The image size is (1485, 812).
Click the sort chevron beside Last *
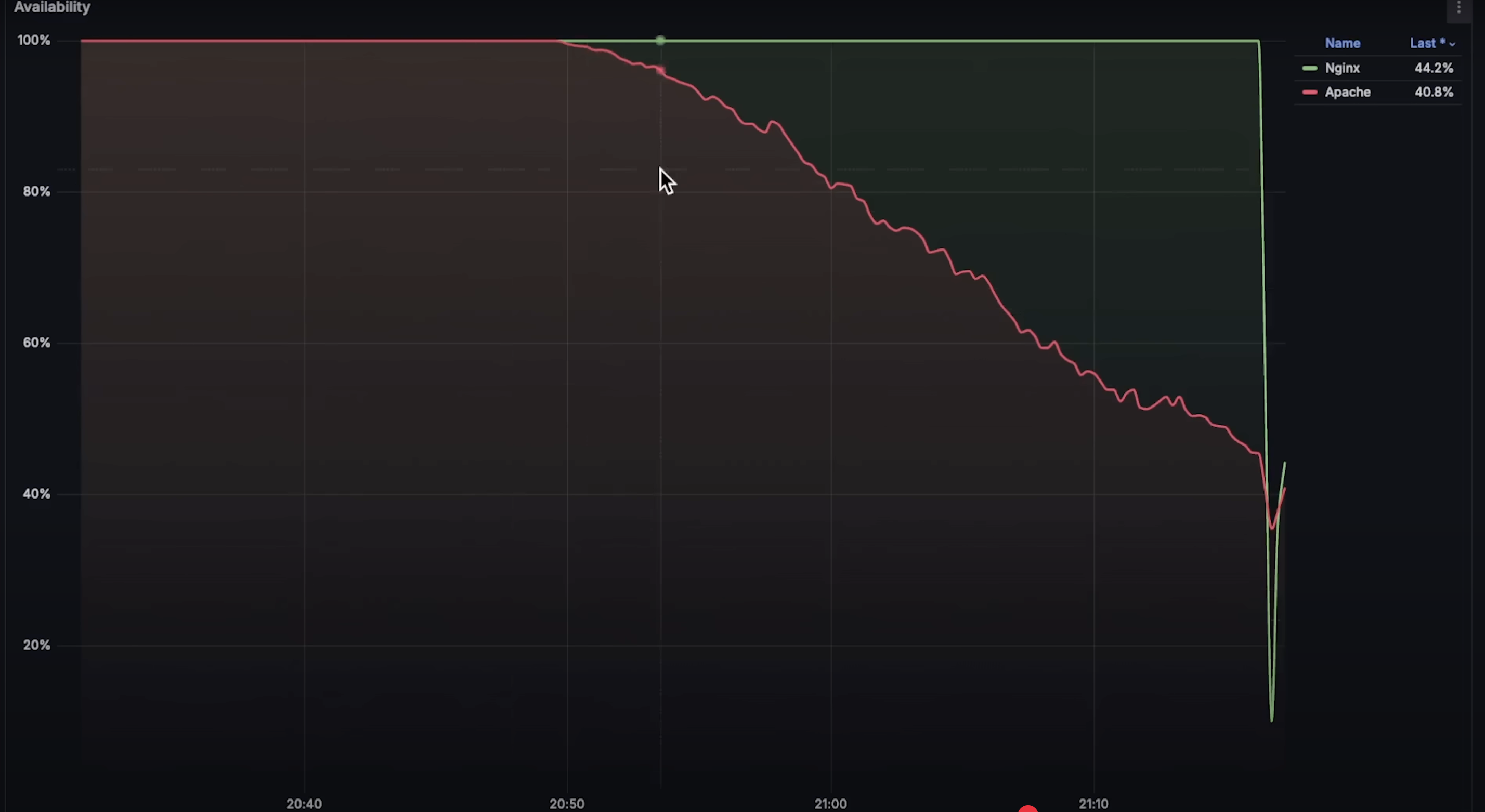[x=1452, y=44]
